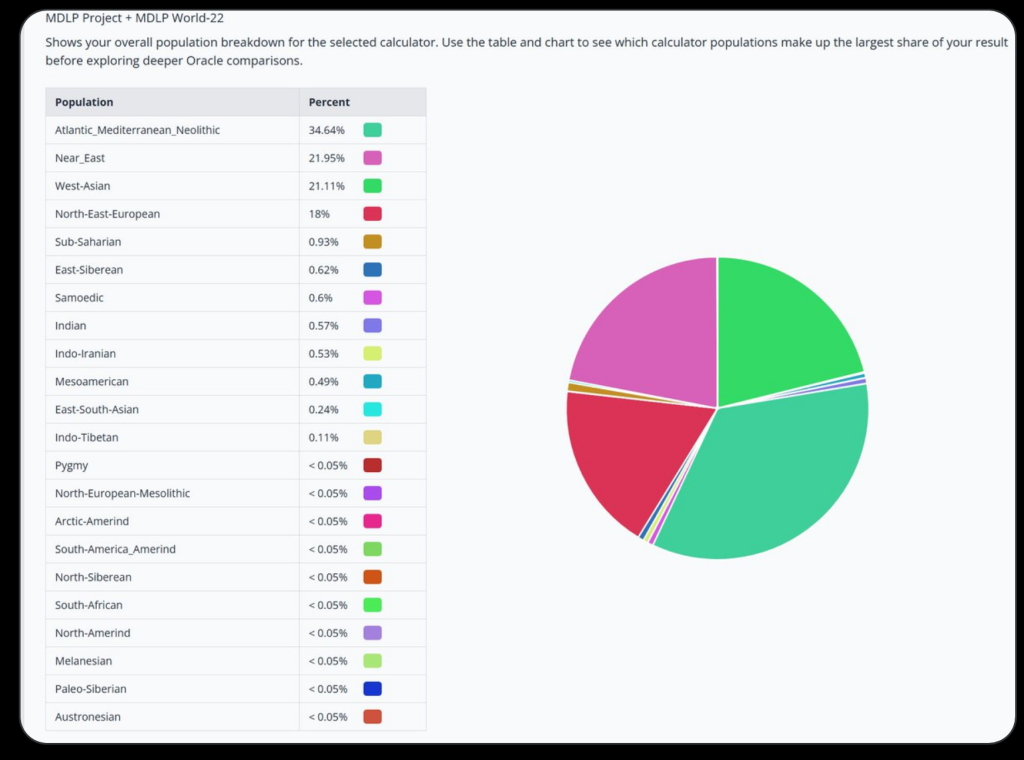This screenshot has height=760, width=1024.
Task: Click the Indo-Tibetan pale yellow swatch
Action: click(x=372, y=437)
